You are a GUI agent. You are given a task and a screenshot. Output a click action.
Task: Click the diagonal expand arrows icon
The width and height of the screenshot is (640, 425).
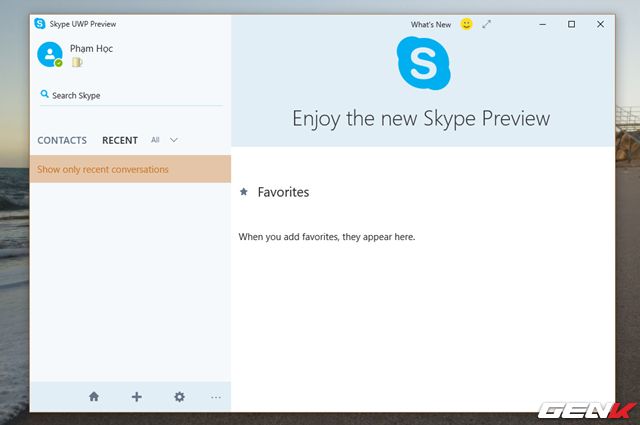point(486,24)
